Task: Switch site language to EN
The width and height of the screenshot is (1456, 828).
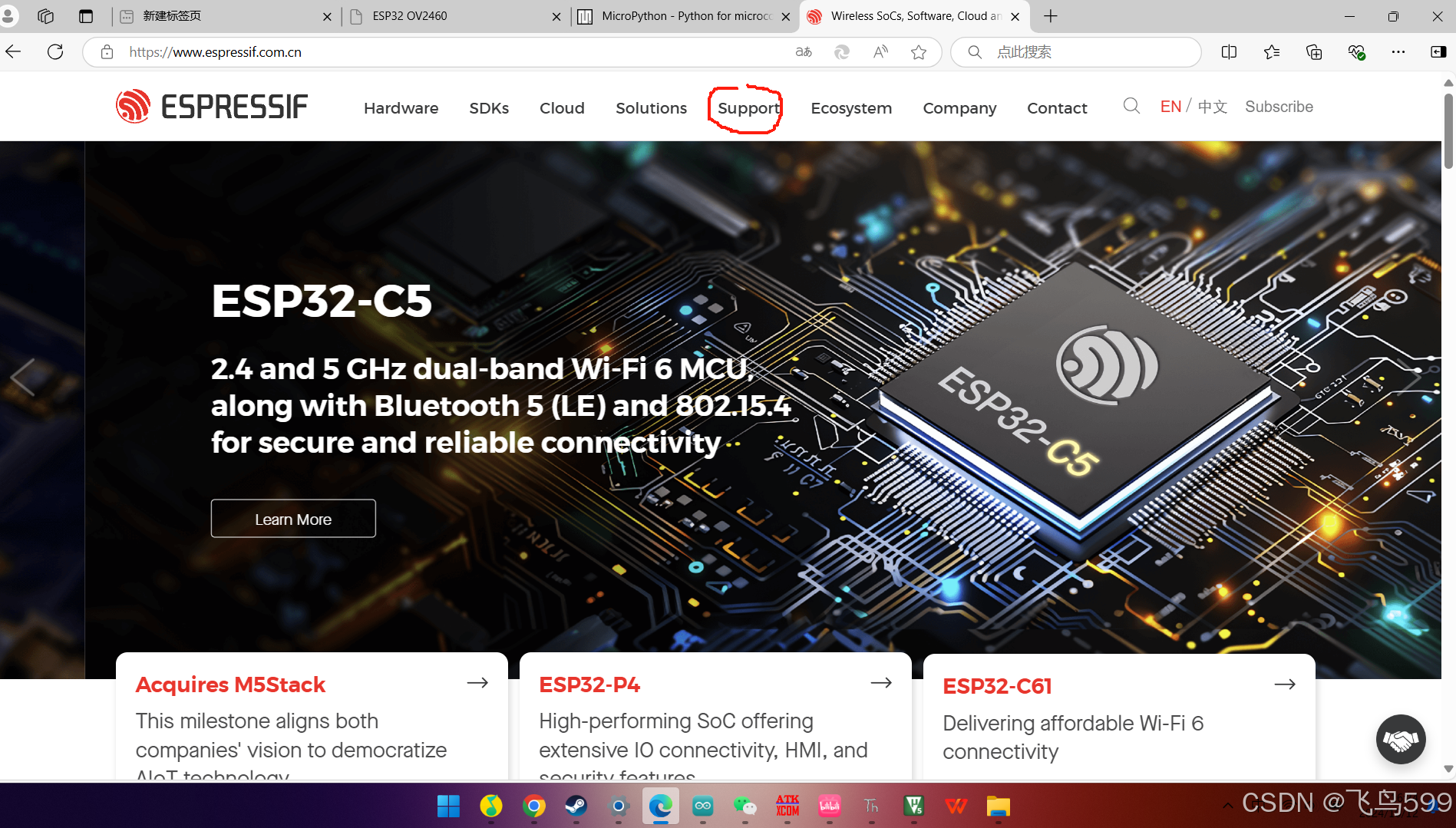Action: click(1170, 107)
